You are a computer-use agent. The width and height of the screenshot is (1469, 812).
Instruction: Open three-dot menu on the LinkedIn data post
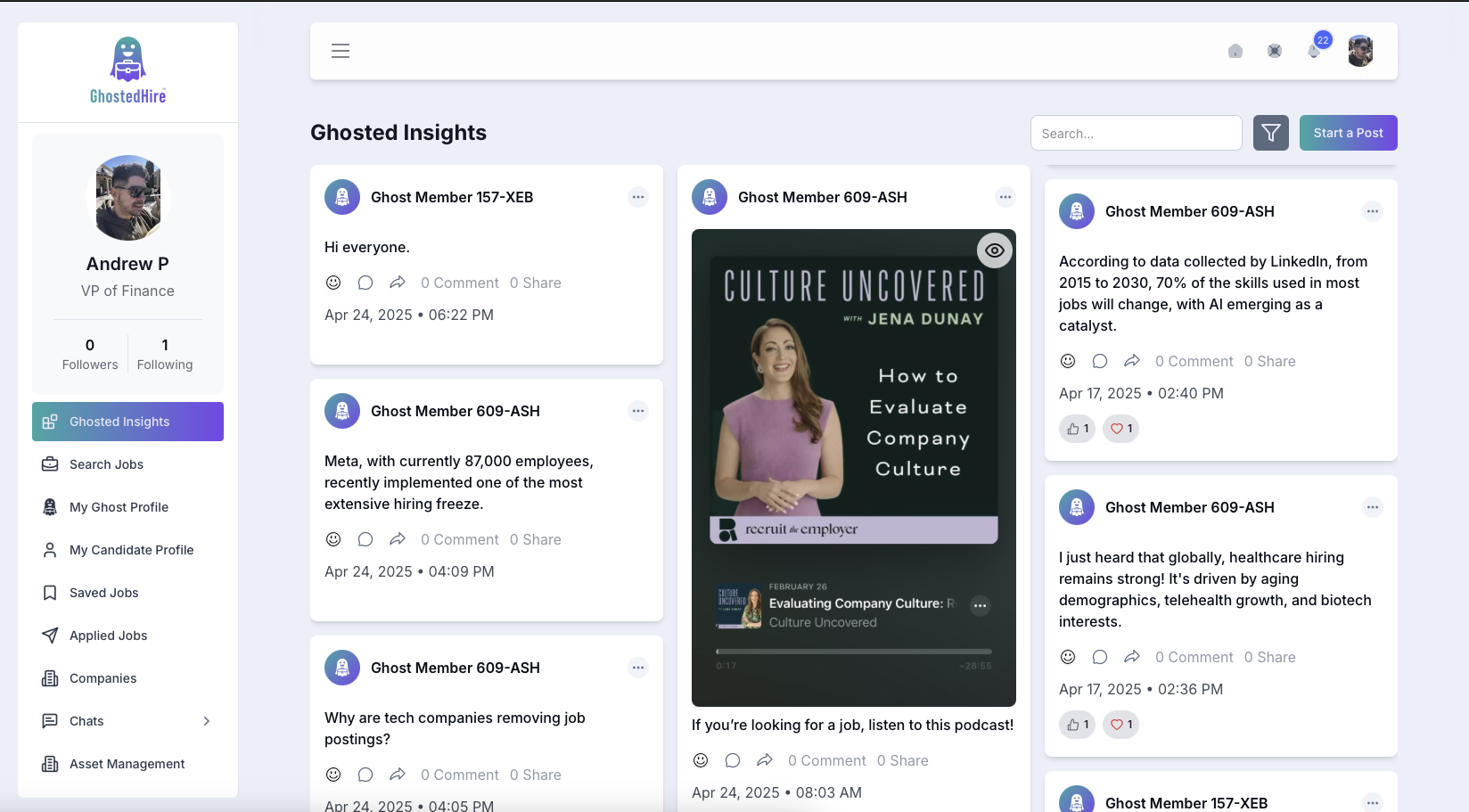pos(1373,211)
